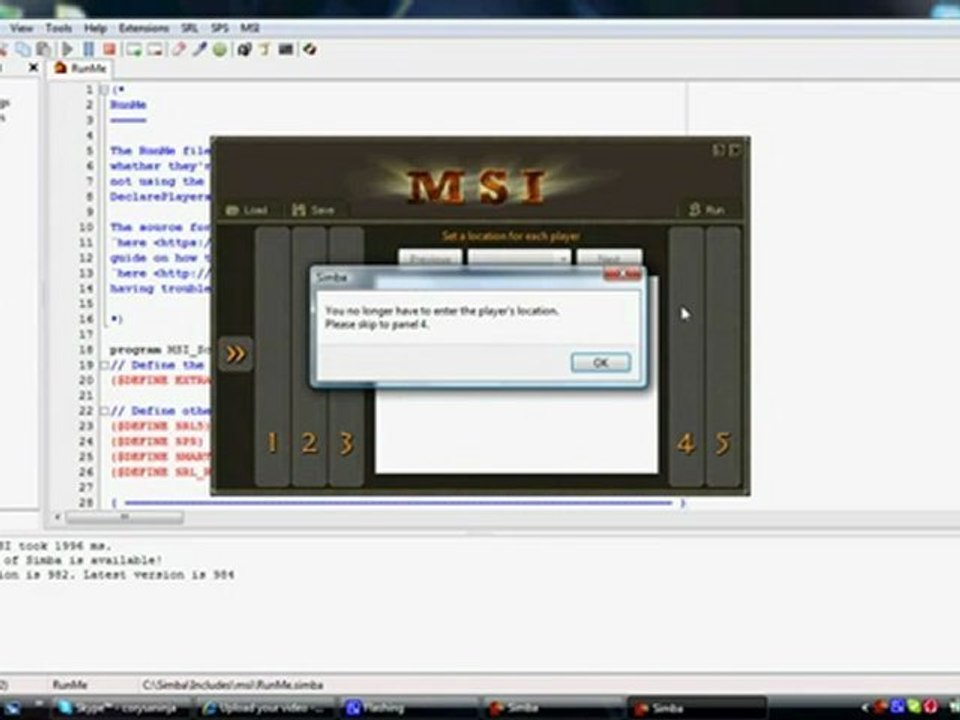This screenshot has height=720, width=960.
Task: Open the SRL menu
Action: 189,28
